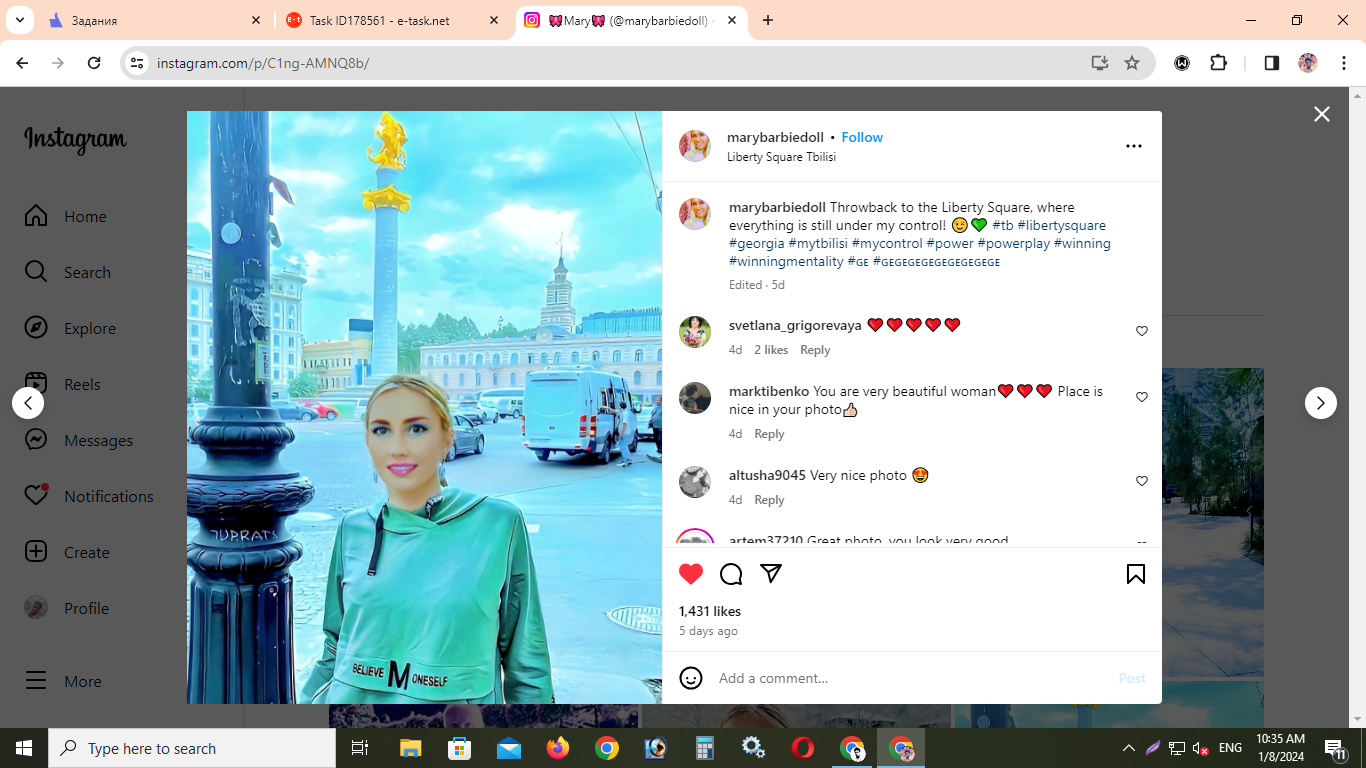Like marktibenko's comment
1366x768 pixels.
tap(1142, 397)
